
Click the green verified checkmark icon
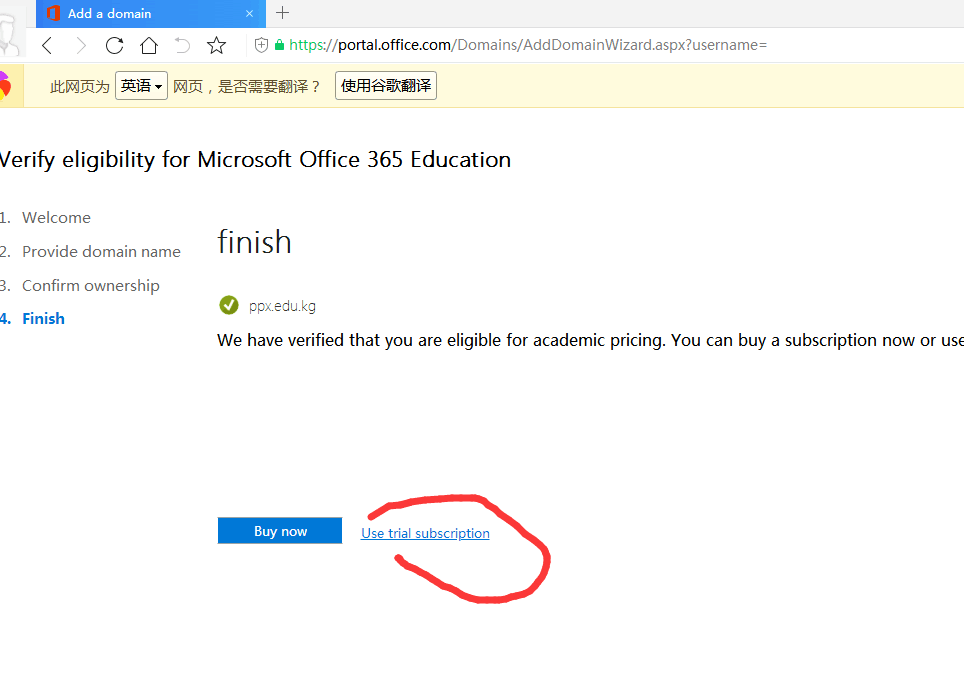pyautogui.click(x=229, y=305)
